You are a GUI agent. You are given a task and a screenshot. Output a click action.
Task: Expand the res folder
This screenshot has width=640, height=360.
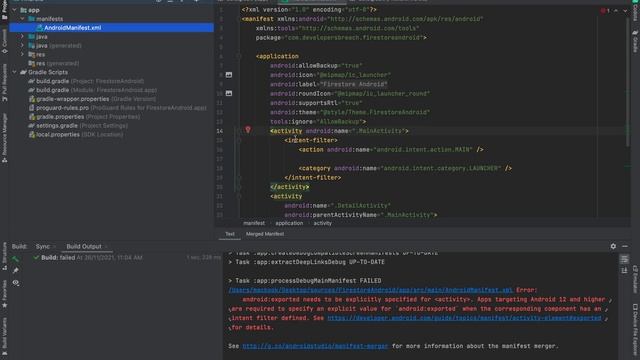tap(23, 54)
